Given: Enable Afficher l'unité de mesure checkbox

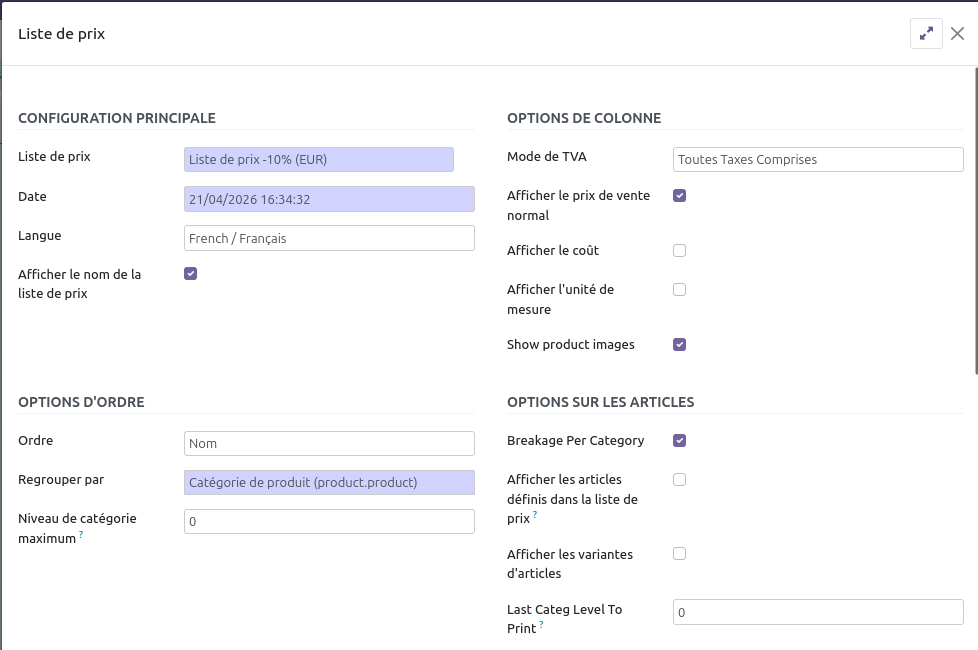Looking at the screenshot, I should click(679, 289).
